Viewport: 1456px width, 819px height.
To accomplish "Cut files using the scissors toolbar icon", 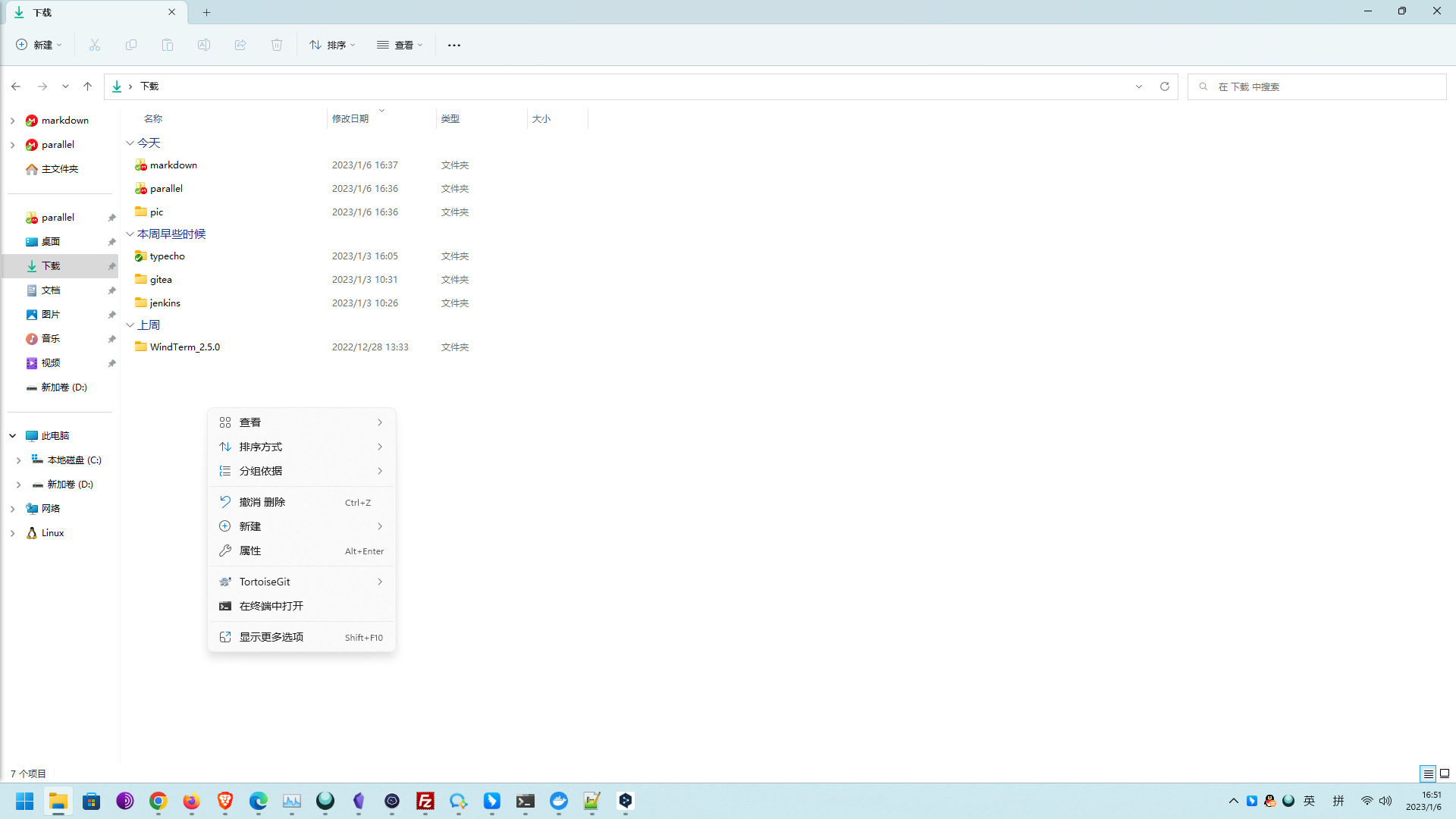I will (x=94, y=45).
